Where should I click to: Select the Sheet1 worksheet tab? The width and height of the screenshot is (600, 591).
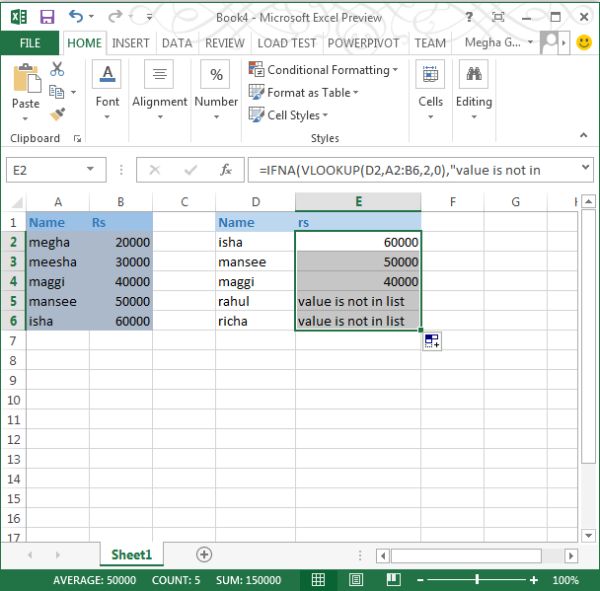pyautogui.click(x=132, y=554)
